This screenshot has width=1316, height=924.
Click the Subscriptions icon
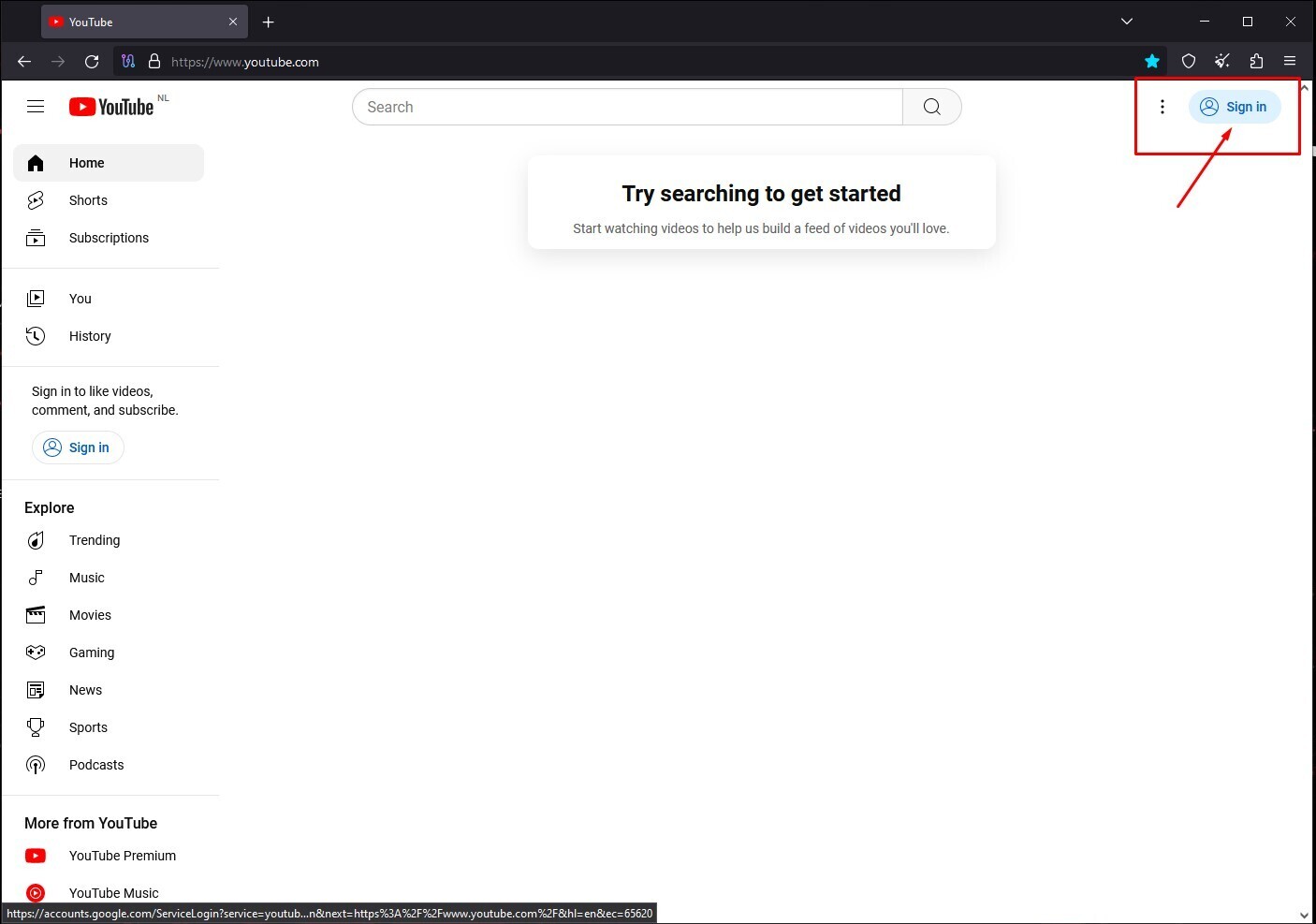pyautogui.click(x=36, y=238)
